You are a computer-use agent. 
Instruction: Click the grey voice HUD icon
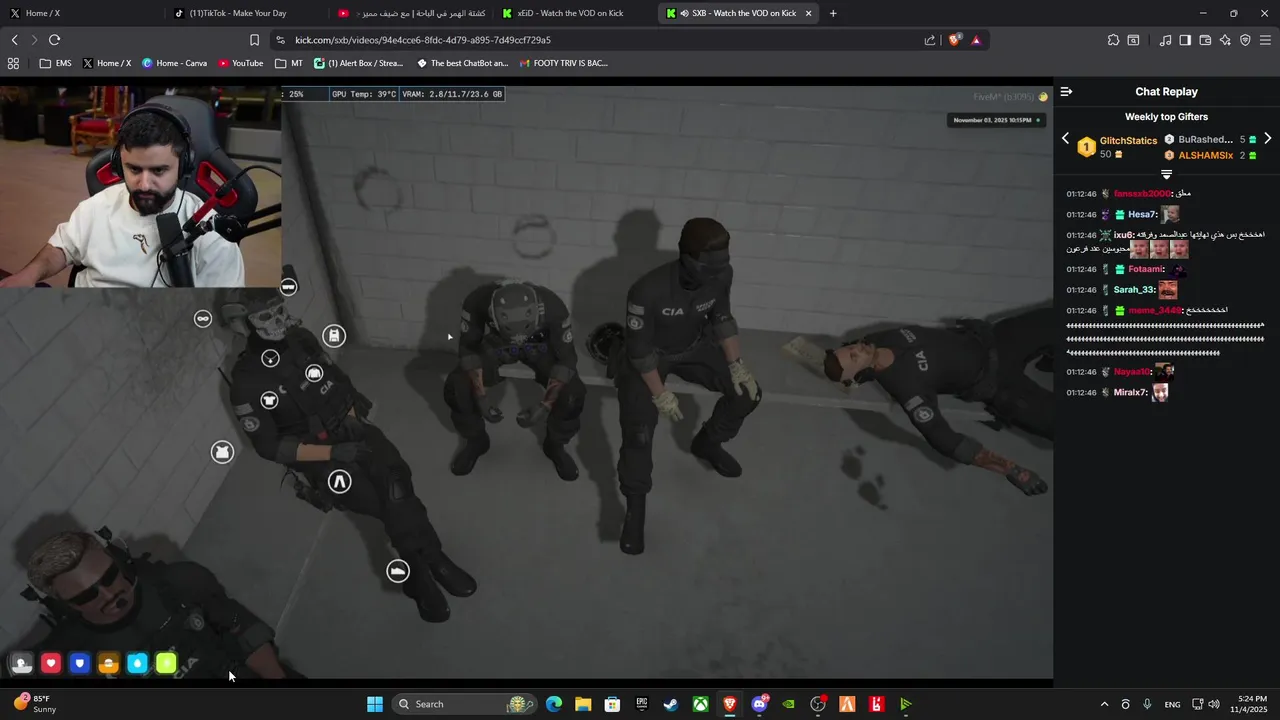[x=22, y=663]
